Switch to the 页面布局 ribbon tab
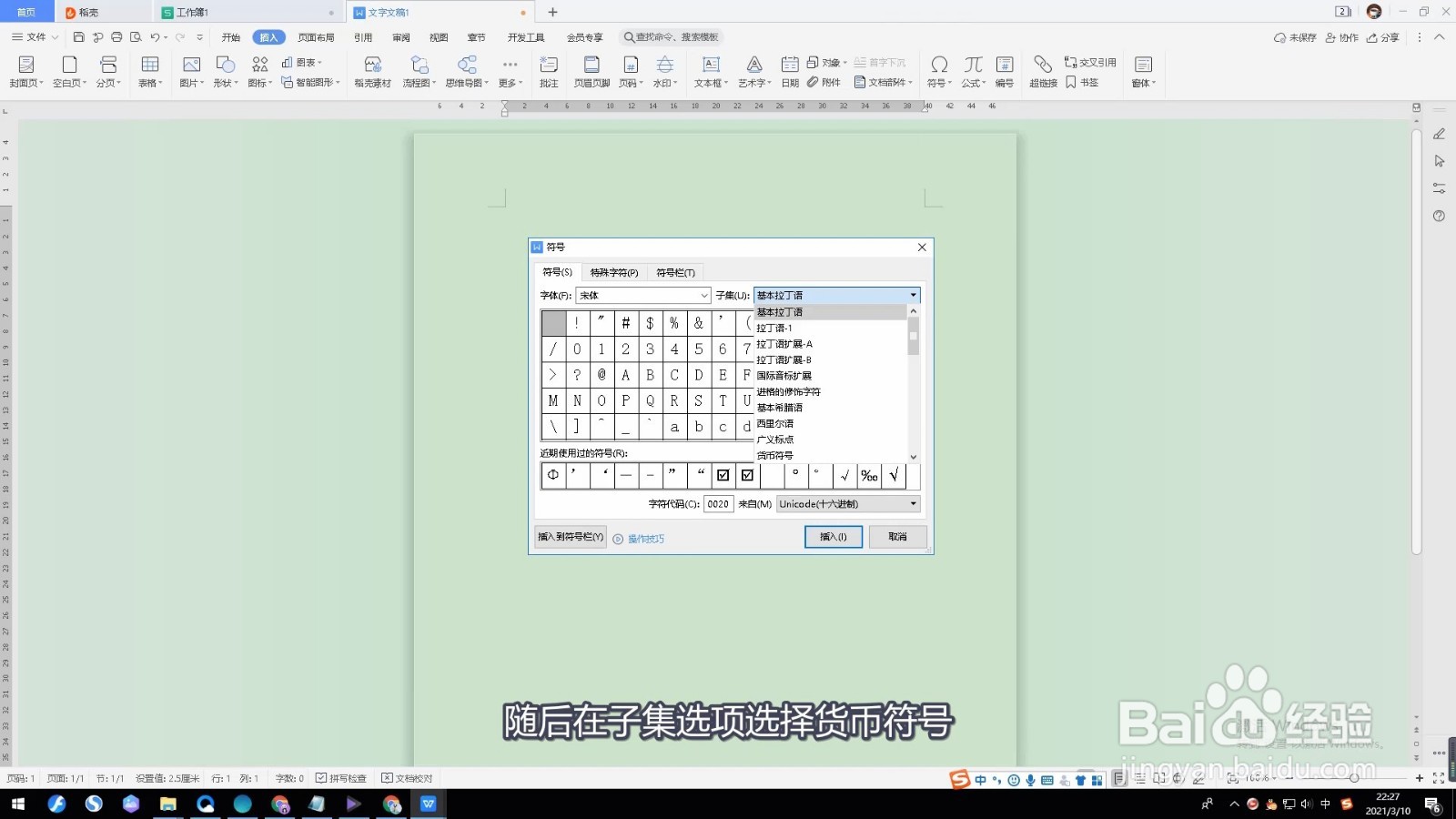The width and height of the screenshot is (1456, 819). pos(316,37)
